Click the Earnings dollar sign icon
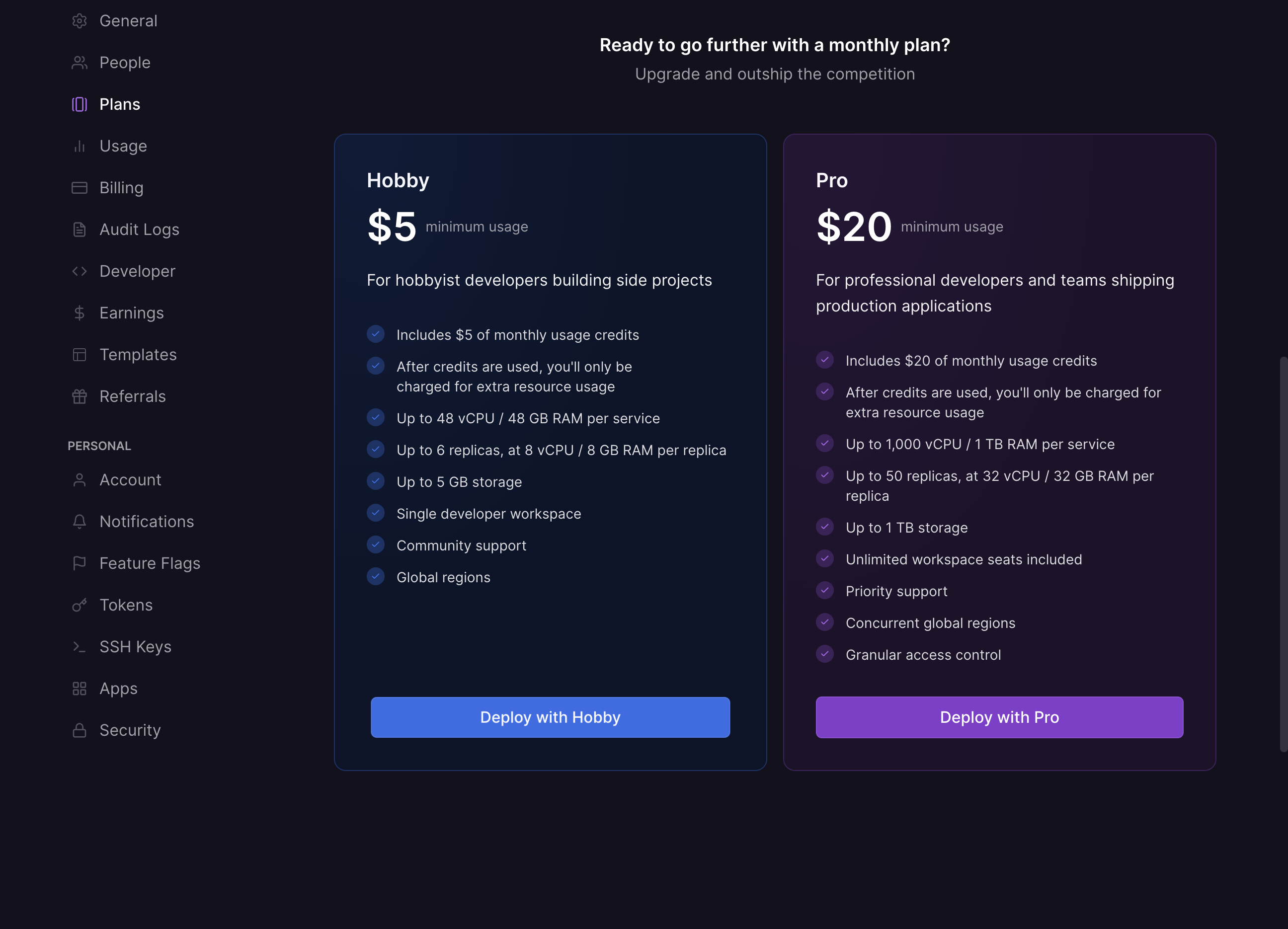The image size is (1288, 929). click(80, 313)
